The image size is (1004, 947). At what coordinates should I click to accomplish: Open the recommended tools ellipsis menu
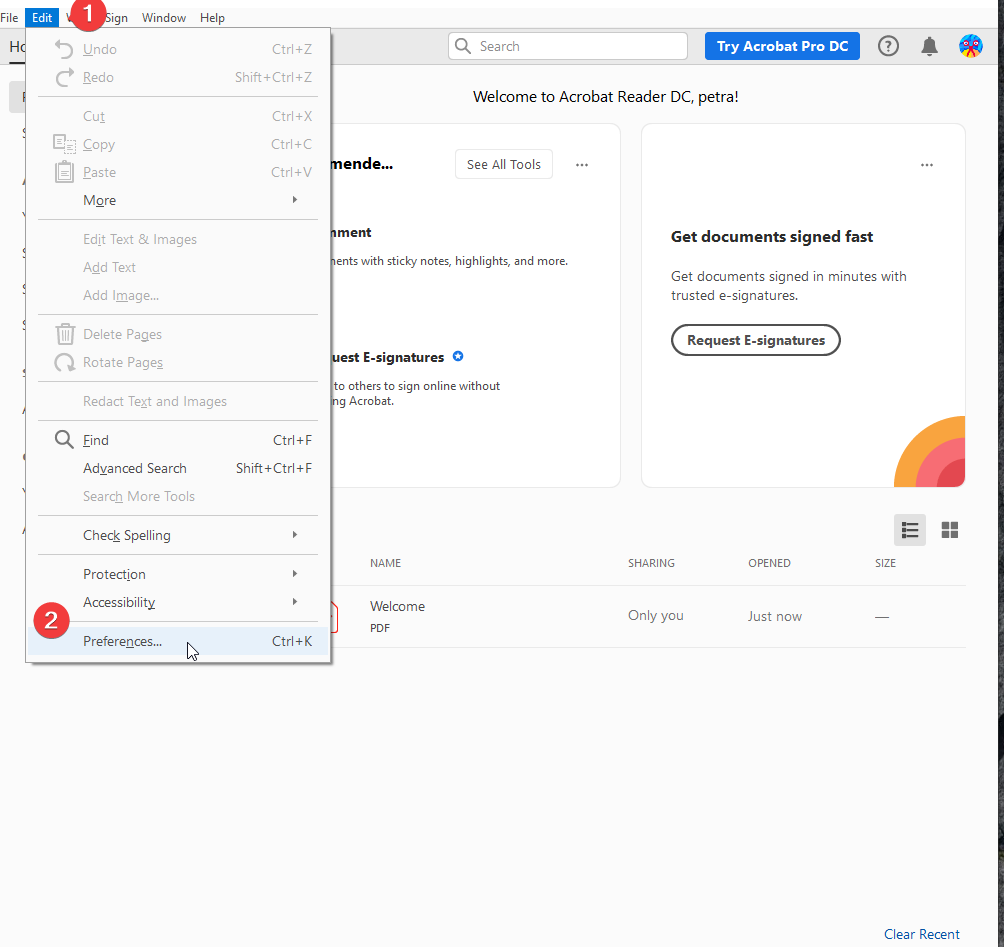pos(582,165)
